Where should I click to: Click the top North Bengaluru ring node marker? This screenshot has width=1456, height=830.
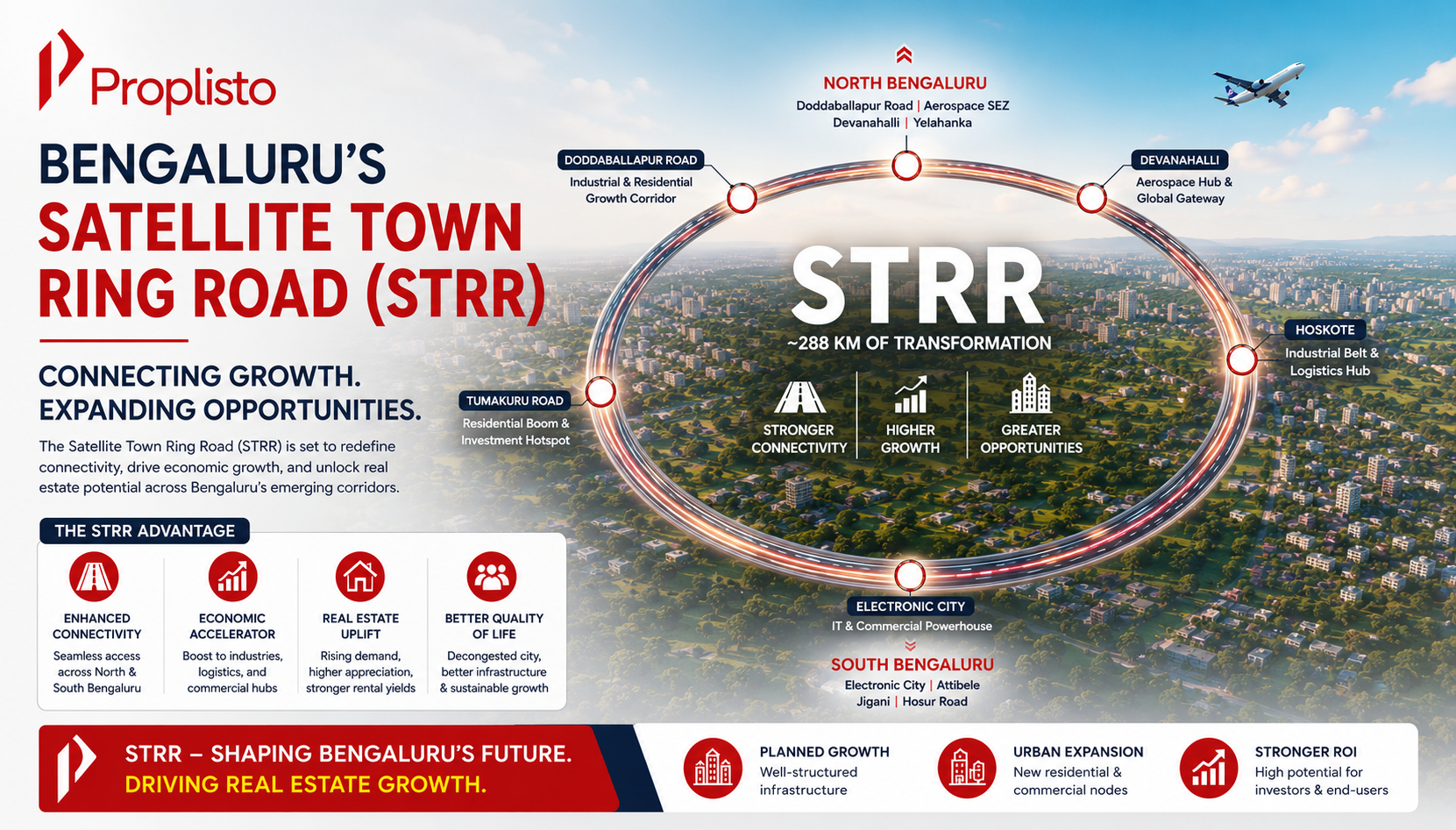906,165
